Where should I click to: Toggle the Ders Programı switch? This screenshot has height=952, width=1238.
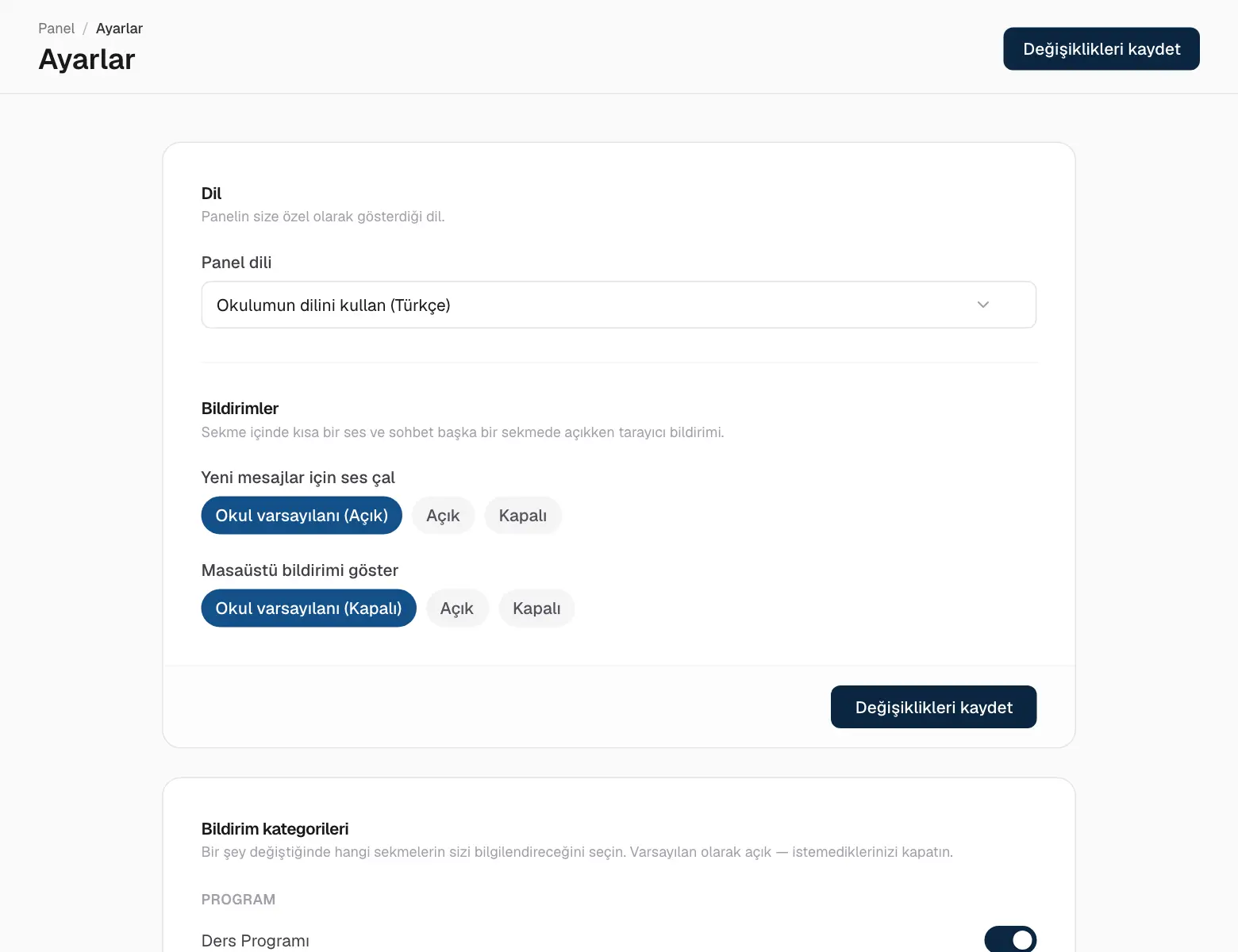click(1010, 939)
